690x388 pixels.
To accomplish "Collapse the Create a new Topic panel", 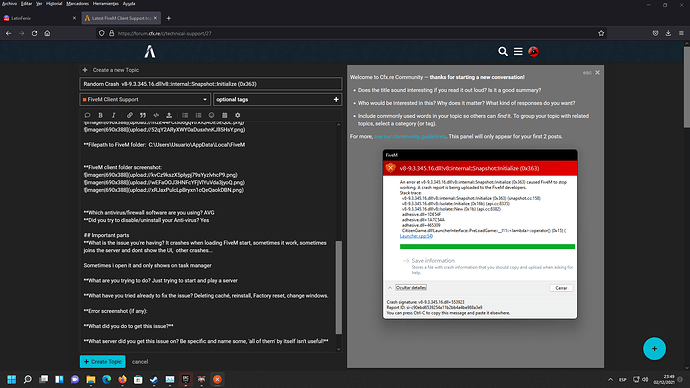I will (85, 70).
